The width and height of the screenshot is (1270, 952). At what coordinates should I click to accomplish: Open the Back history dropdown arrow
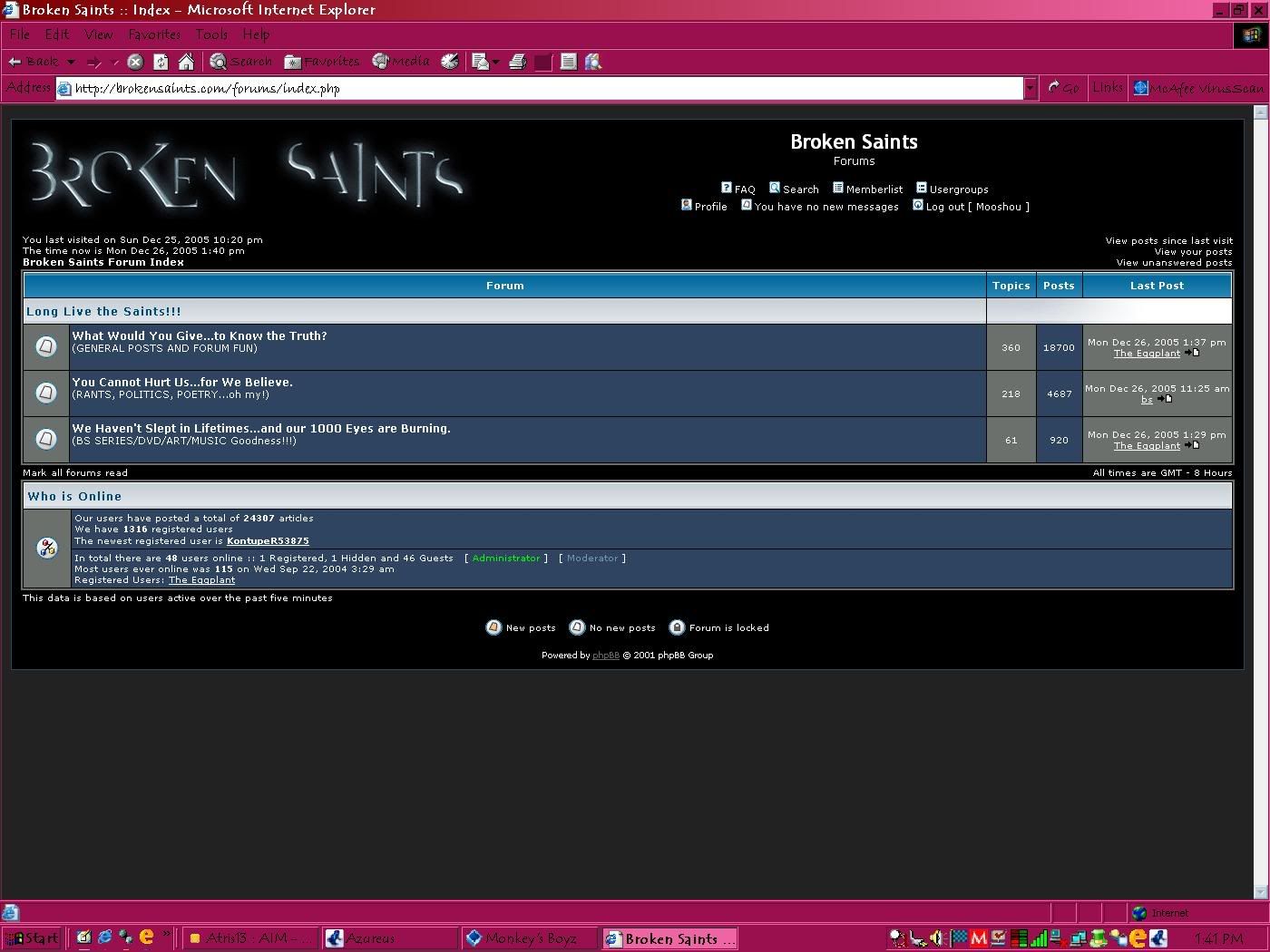71,62
